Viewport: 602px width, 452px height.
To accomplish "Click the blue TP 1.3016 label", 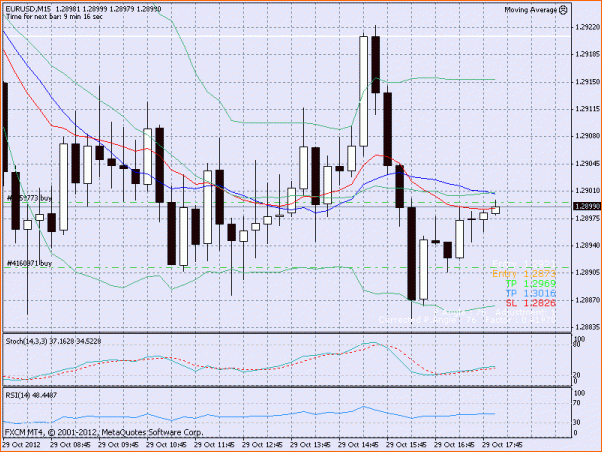I will tap(531, 293).
